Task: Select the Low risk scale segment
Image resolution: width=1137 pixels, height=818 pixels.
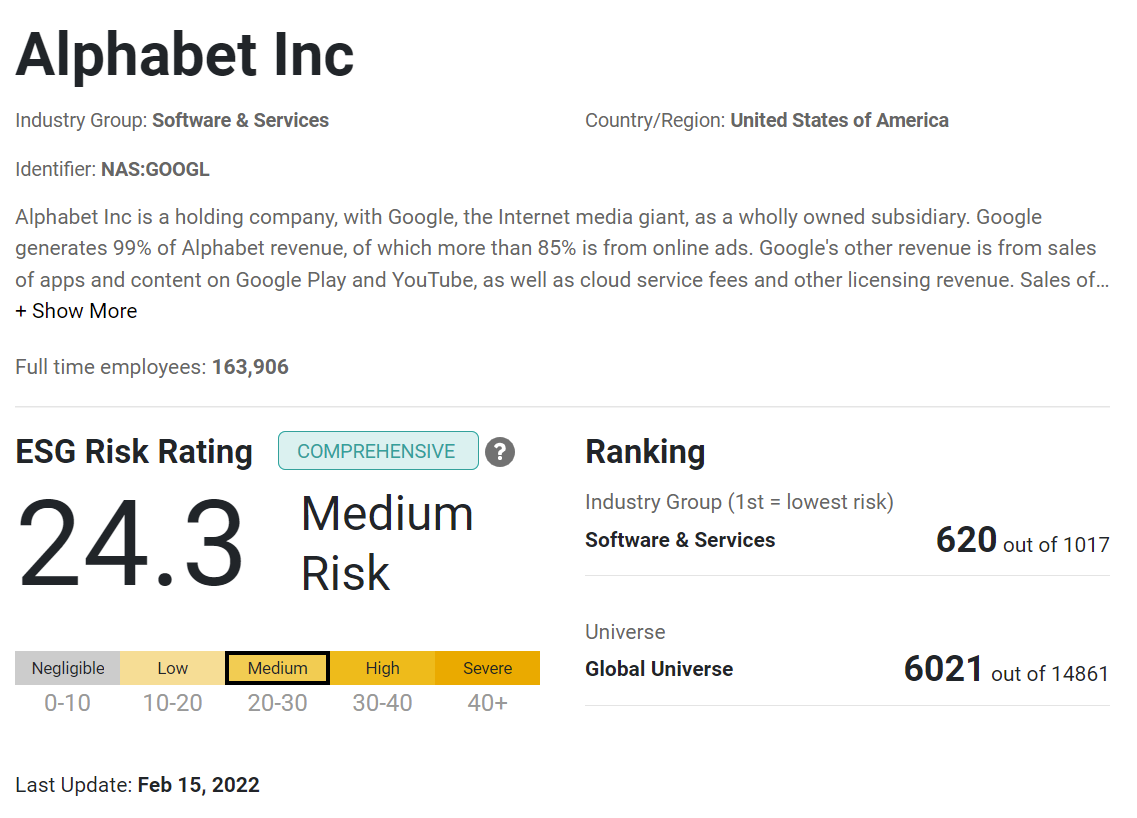Action: (172, 668)
